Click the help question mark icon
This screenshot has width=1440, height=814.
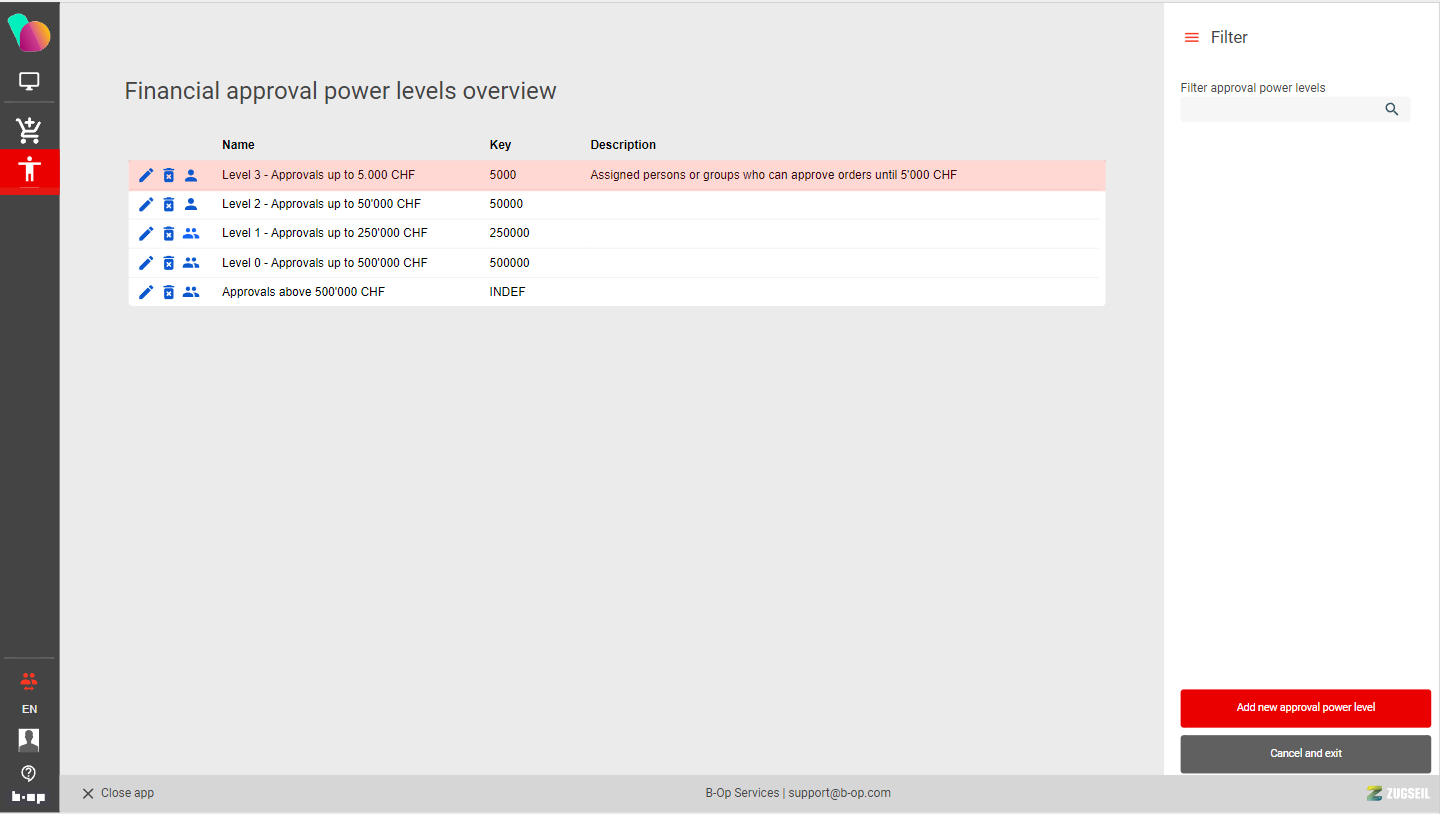(x=29, y=773)
